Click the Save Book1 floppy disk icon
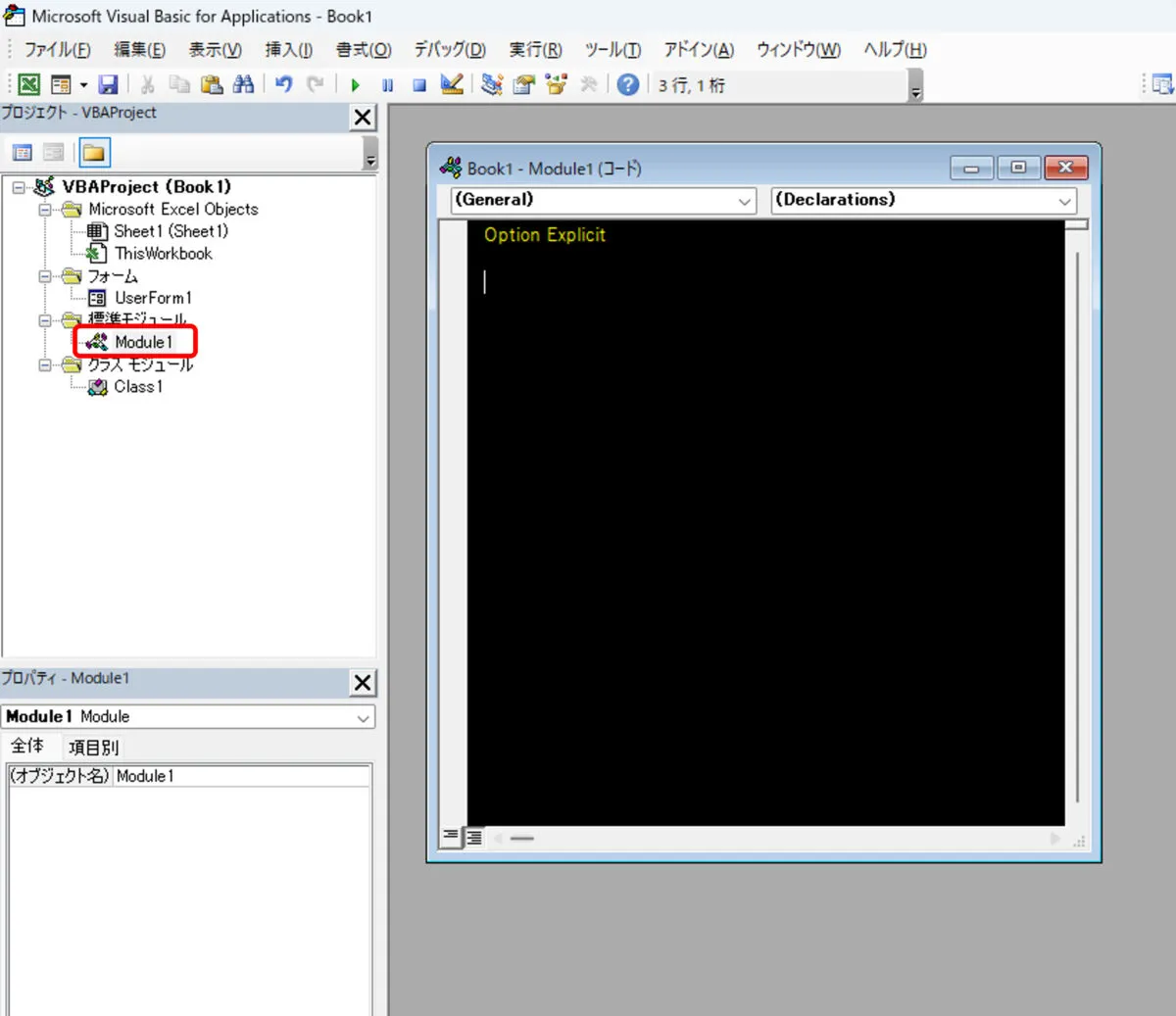Image resolution: width=1176 pixels, height=1016 pixels. [109, 85]
